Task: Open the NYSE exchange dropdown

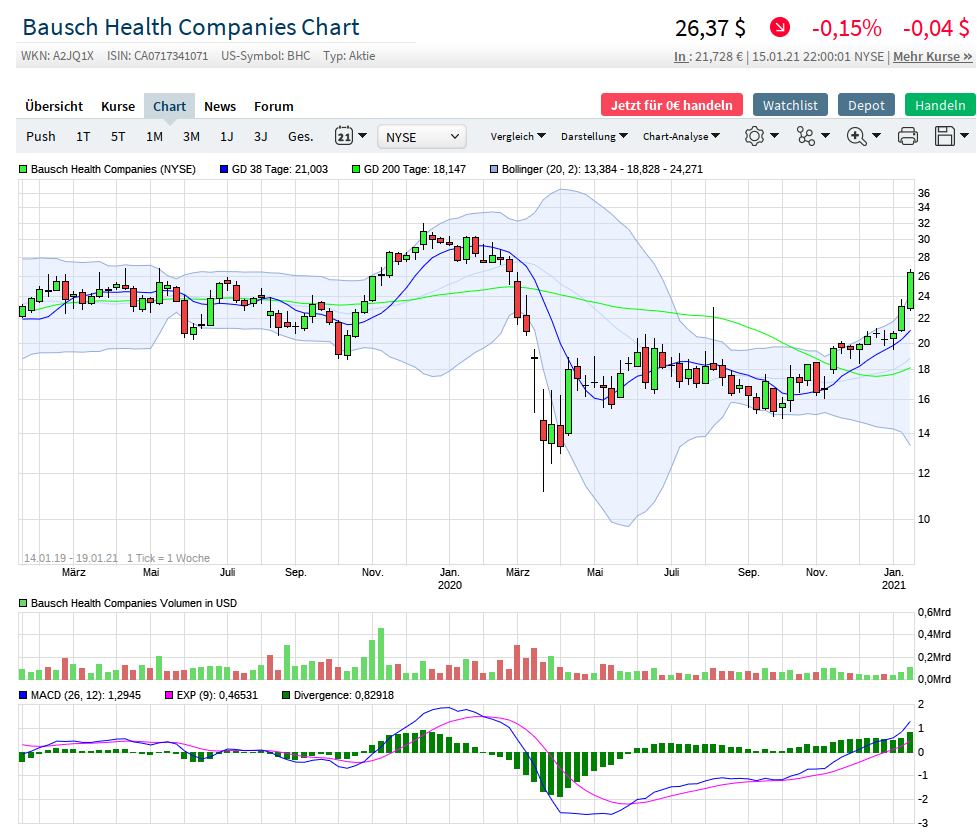Action: 421,136
